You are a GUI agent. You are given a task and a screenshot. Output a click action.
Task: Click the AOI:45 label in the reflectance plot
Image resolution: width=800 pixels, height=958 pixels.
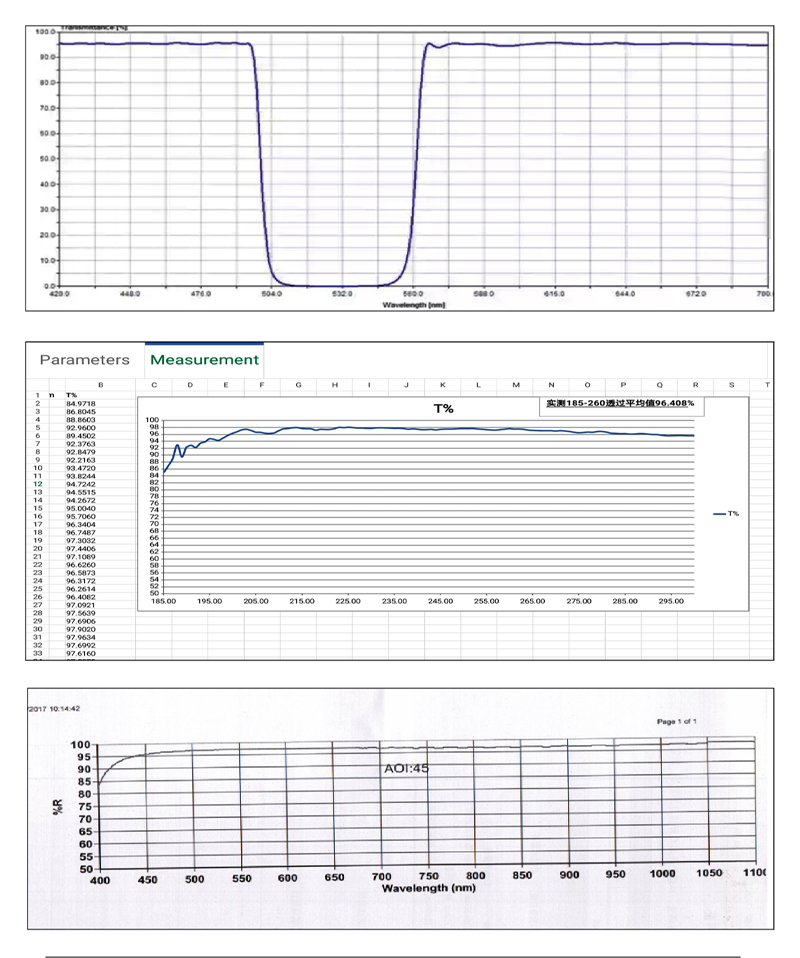point(406,770)
